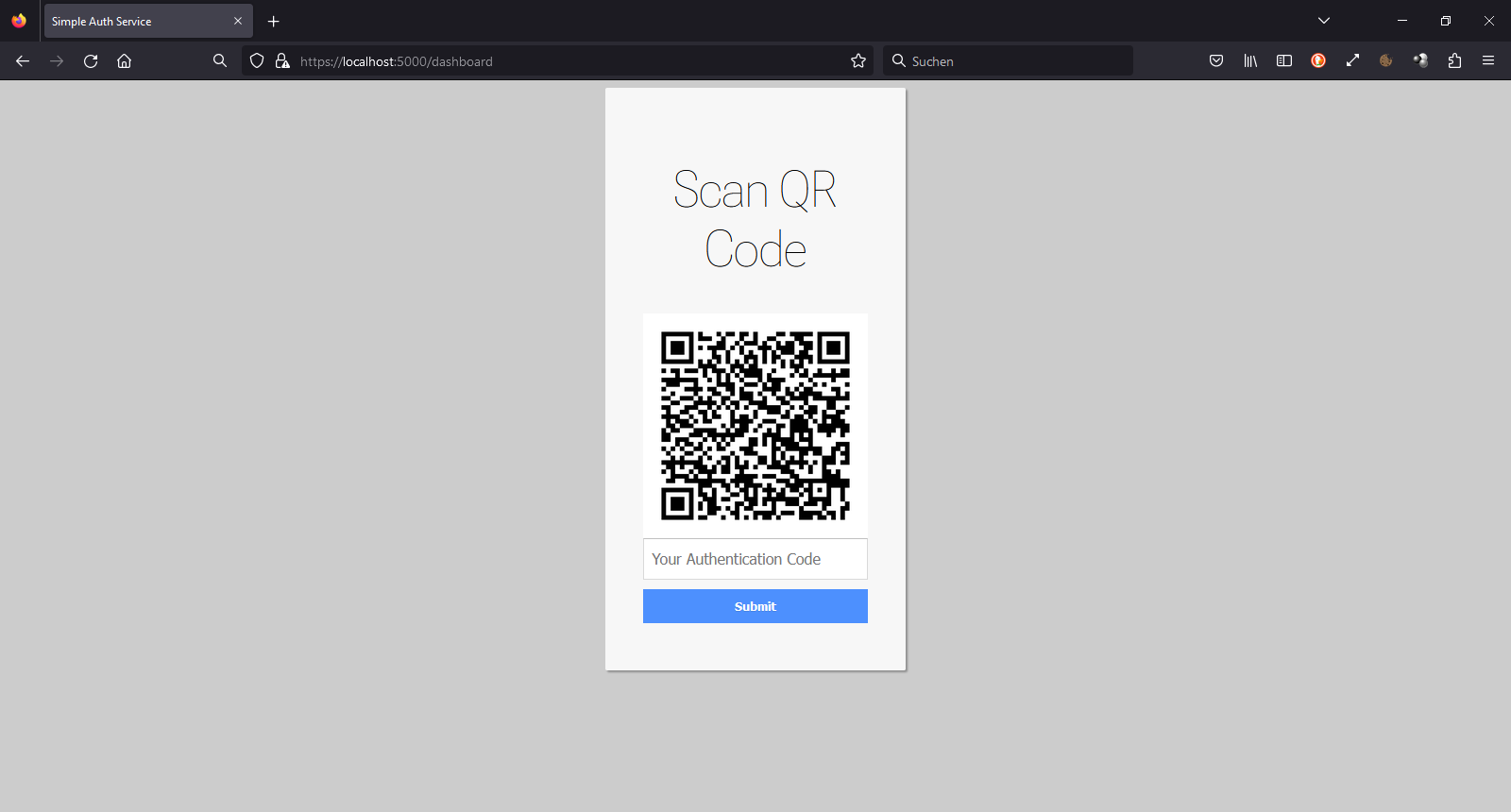This screenshot has height=812, width=1511.
Task: Close the Simple Auth Service tab
Action: coord(238,21)
